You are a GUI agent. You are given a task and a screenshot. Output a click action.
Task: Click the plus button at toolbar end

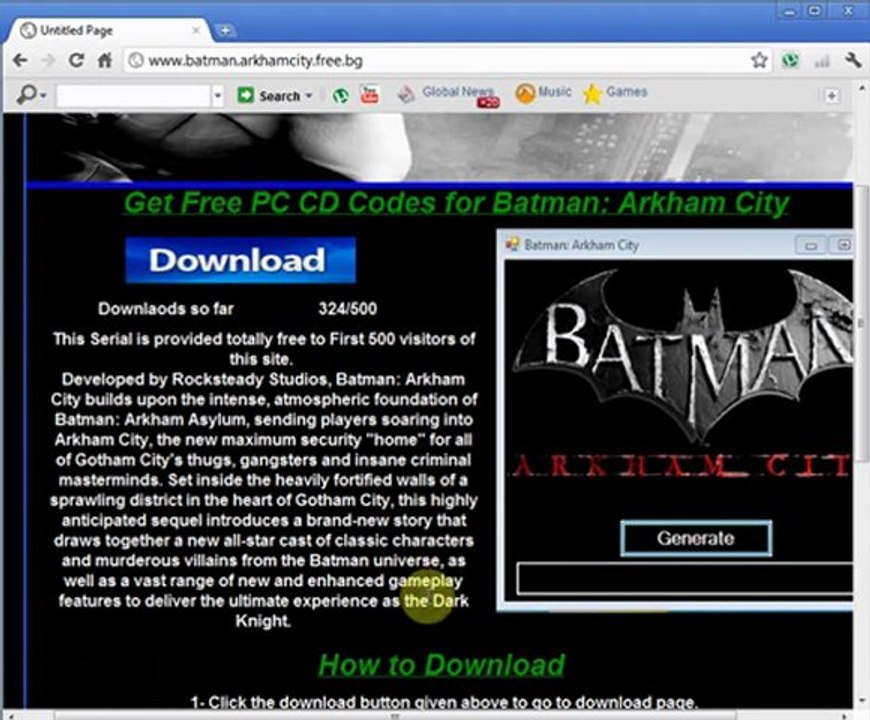pos(831,96)
